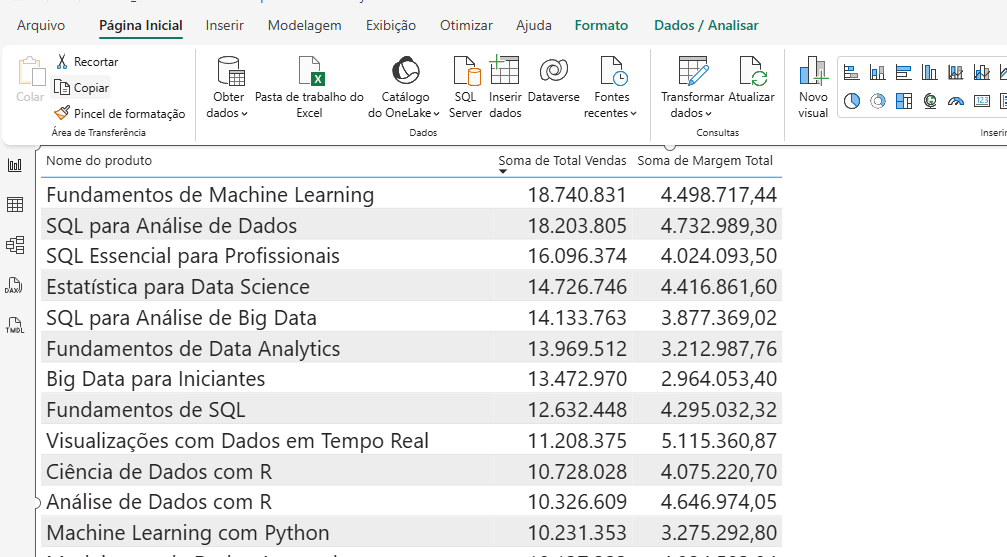The image size is (1007, 557).
Task: Select the Página Inicial tab
Action: click(141, 25)
